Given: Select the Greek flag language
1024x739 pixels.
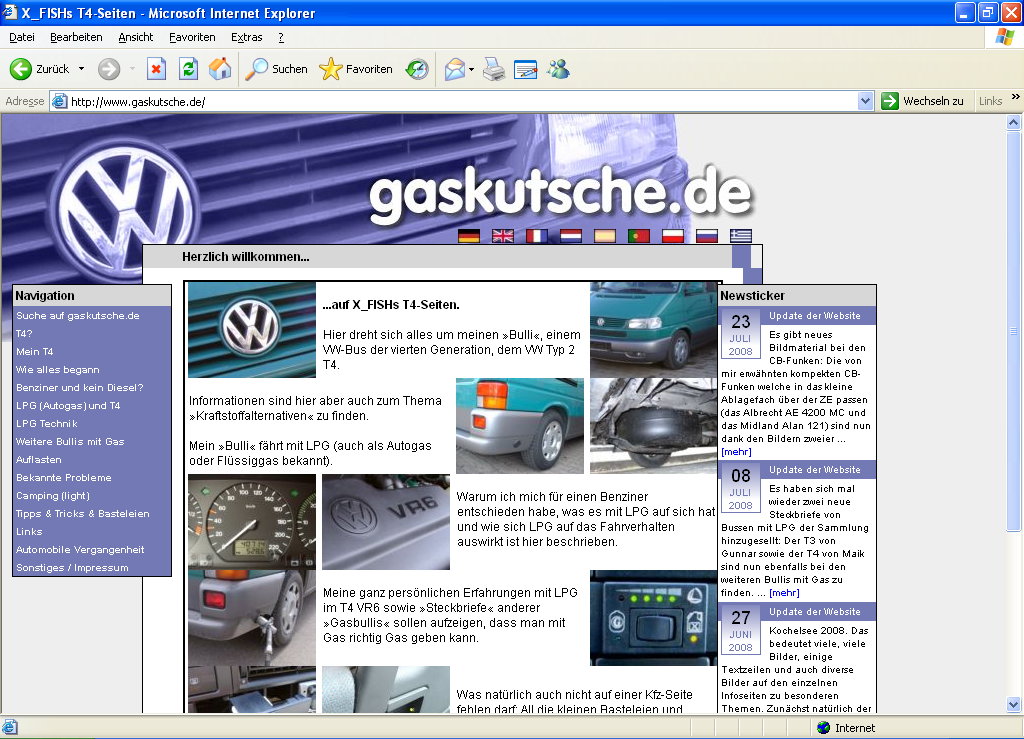Looking at the screenshot, I should click(741, 236).
